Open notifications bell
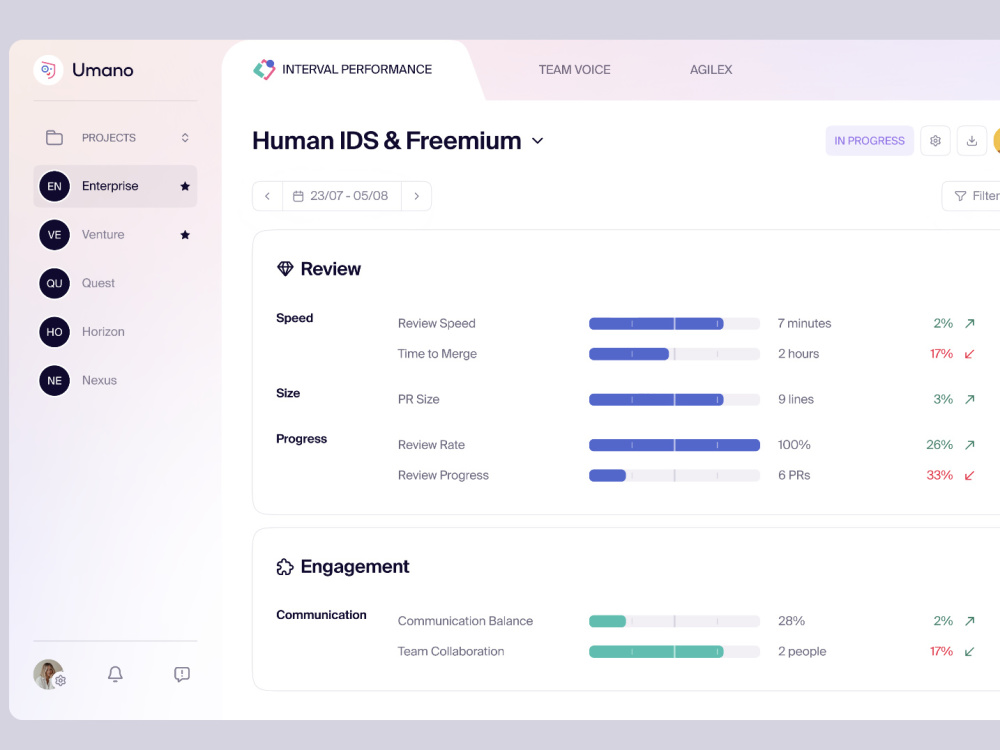Screen dimensions: 1000x750 click(115, 674)
